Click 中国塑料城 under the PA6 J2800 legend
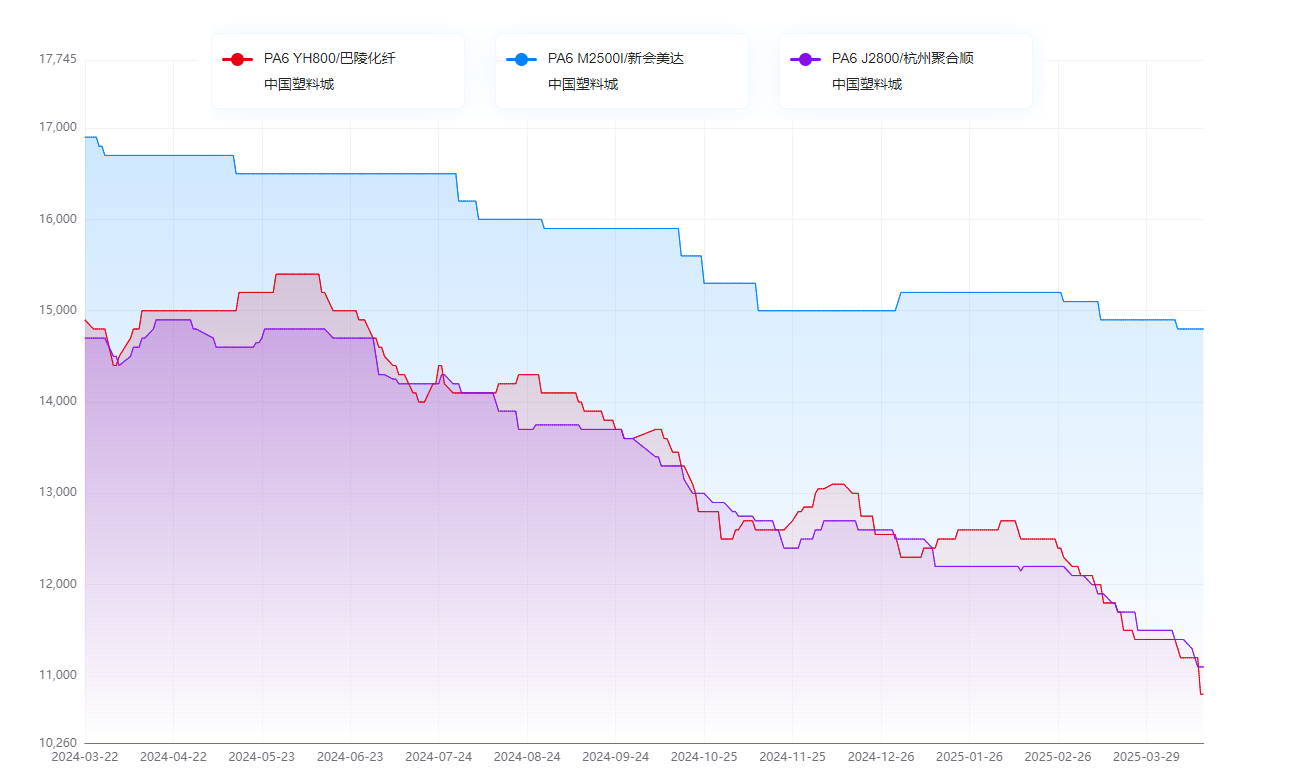Image resolution: width=1297 pixels, height=771 pixels. [x=866, y=84]
